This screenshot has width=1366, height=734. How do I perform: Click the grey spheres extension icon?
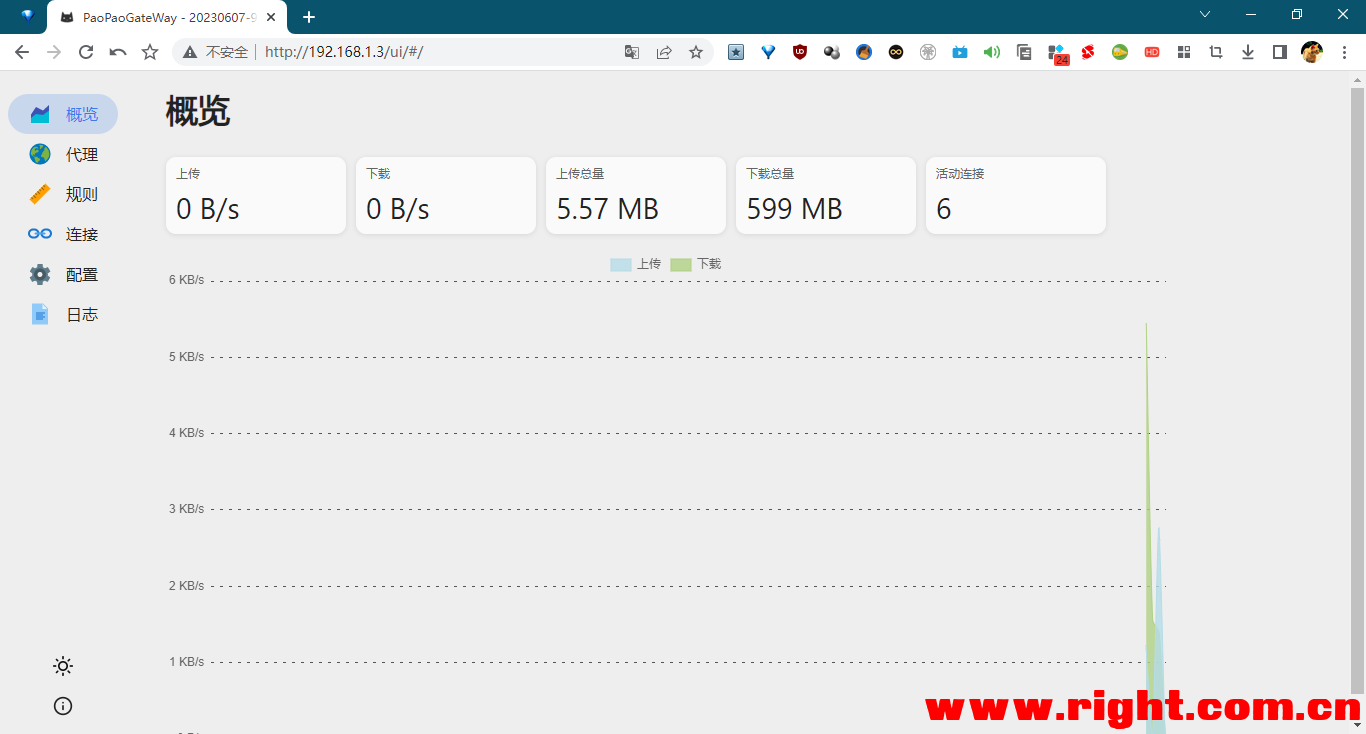coord(832,52)
